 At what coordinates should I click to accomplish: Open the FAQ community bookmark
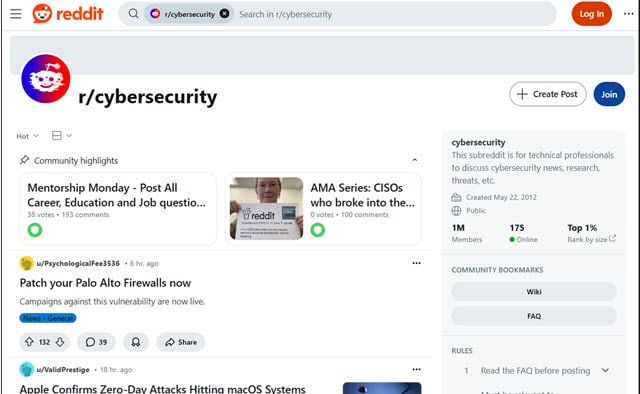pyautogui.click(x=534, y=316)
